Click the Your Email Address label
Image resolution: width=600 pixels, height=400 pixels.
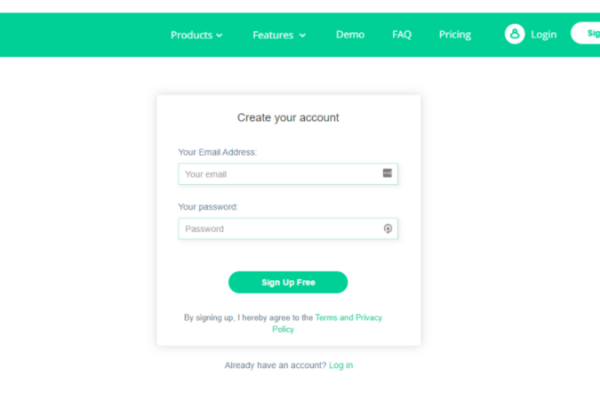click(x=217, y=152)
